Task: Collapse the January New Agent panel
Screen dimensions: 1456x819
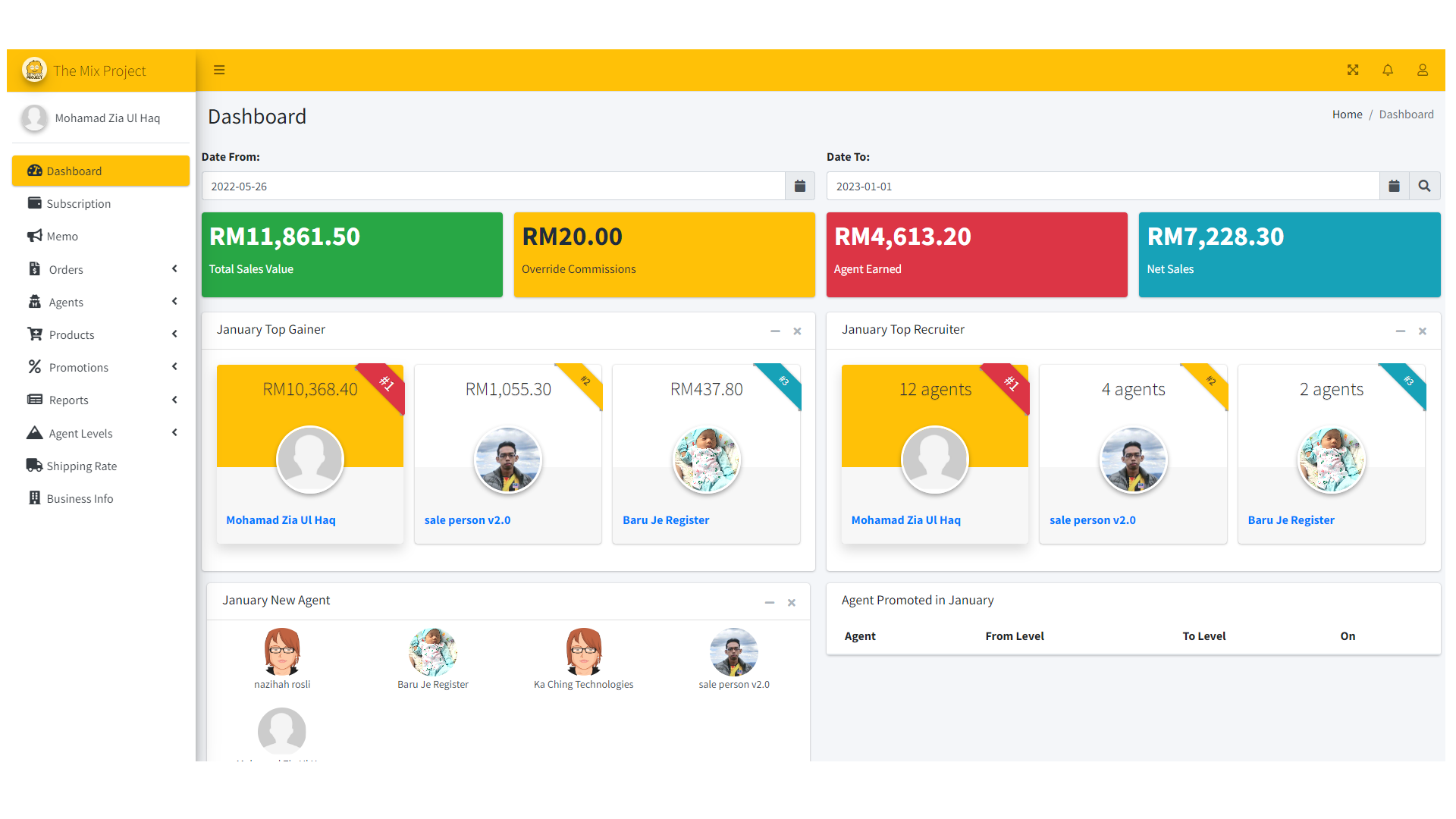Action: pos(769,603)
